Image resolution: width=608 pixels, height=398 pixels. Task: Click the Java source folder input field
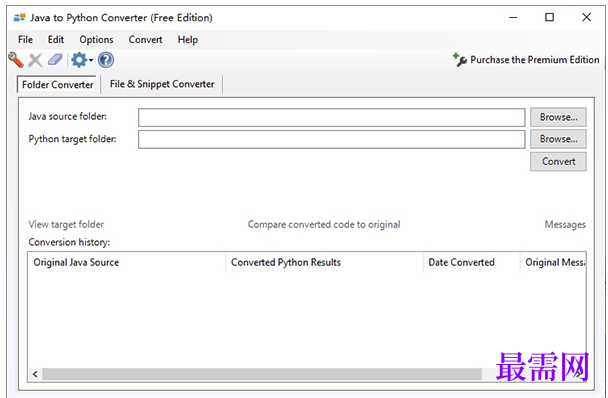(332, 117)
